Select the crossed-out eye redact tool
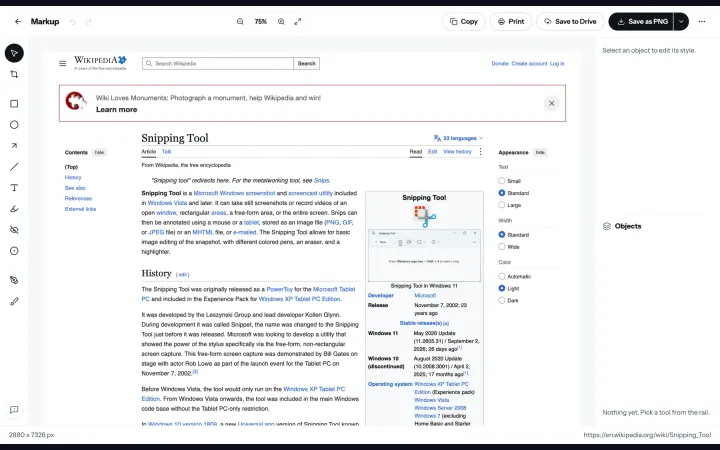Image resolution: width=720 pixels, height=450 pixels. pyautogui.click(x=14, y=230)
